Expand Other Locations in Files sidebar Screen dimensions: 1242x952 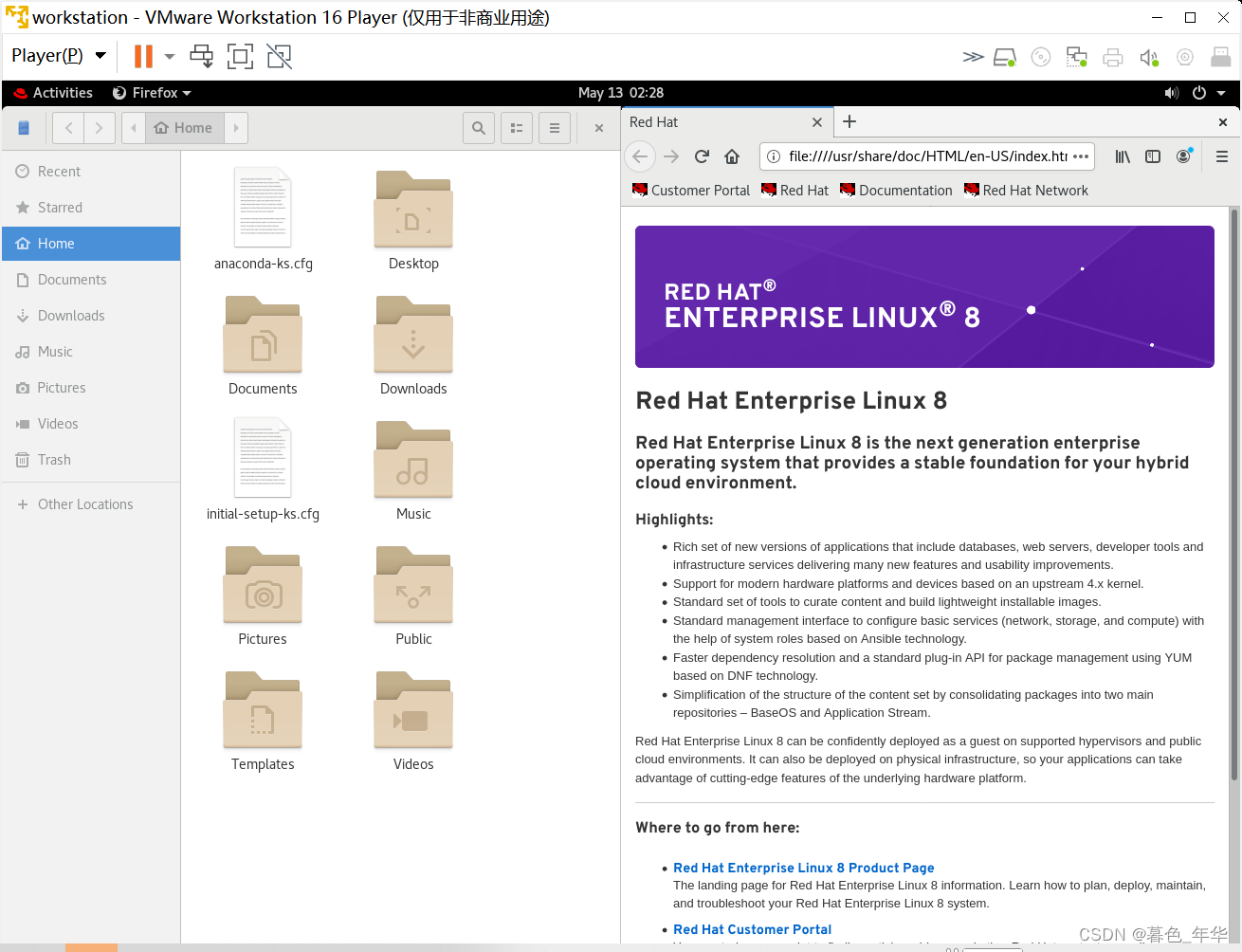point(91,504)
